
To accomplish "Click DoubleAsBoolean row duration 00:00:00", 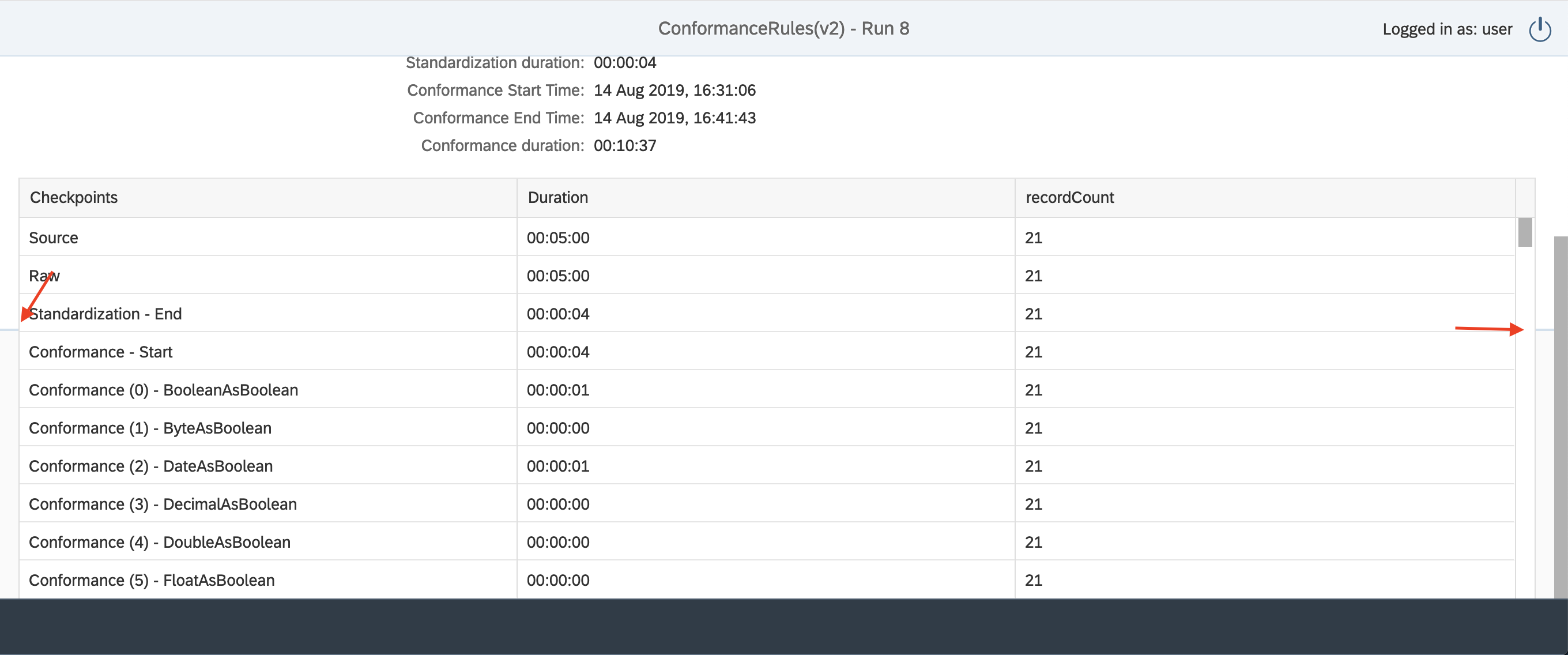I will pos(558,542).
